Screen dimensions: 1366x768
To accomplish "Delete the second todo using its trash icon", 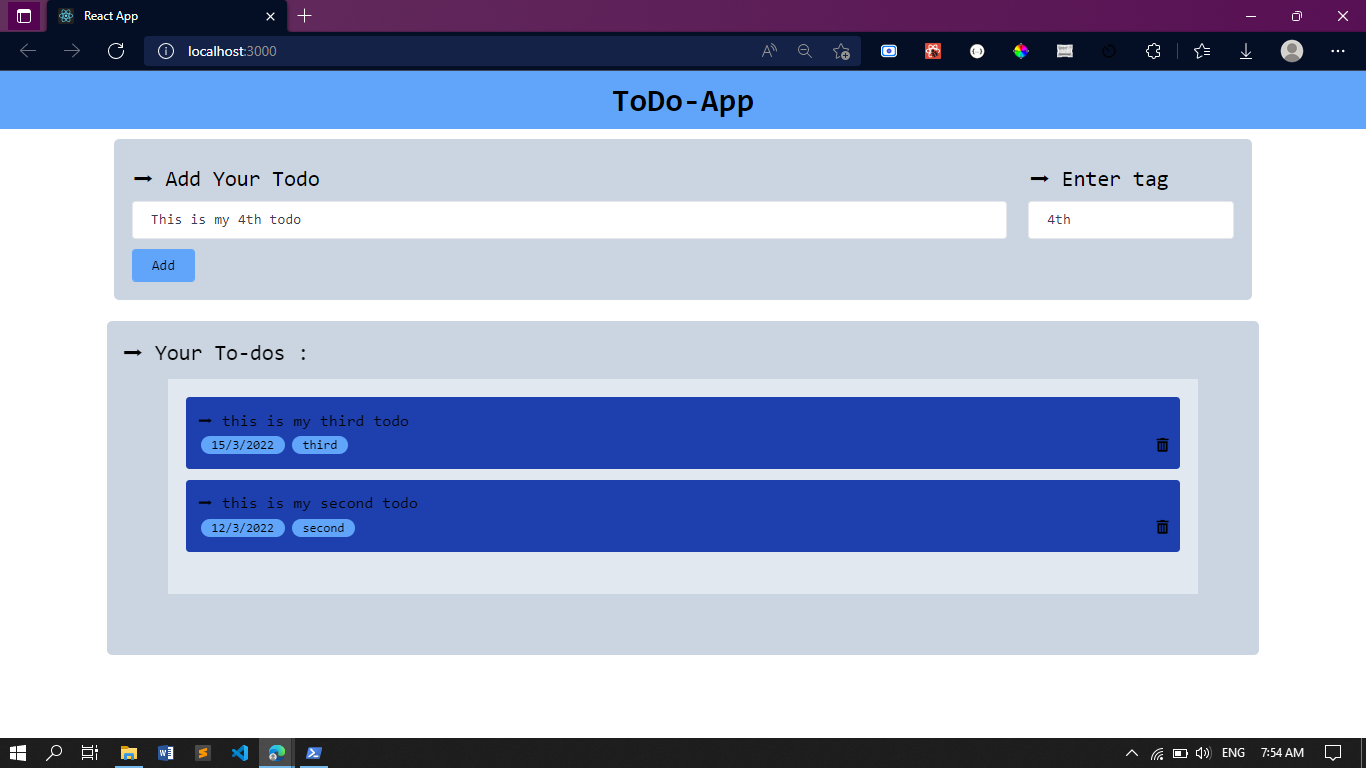I will click(1161, 526).
